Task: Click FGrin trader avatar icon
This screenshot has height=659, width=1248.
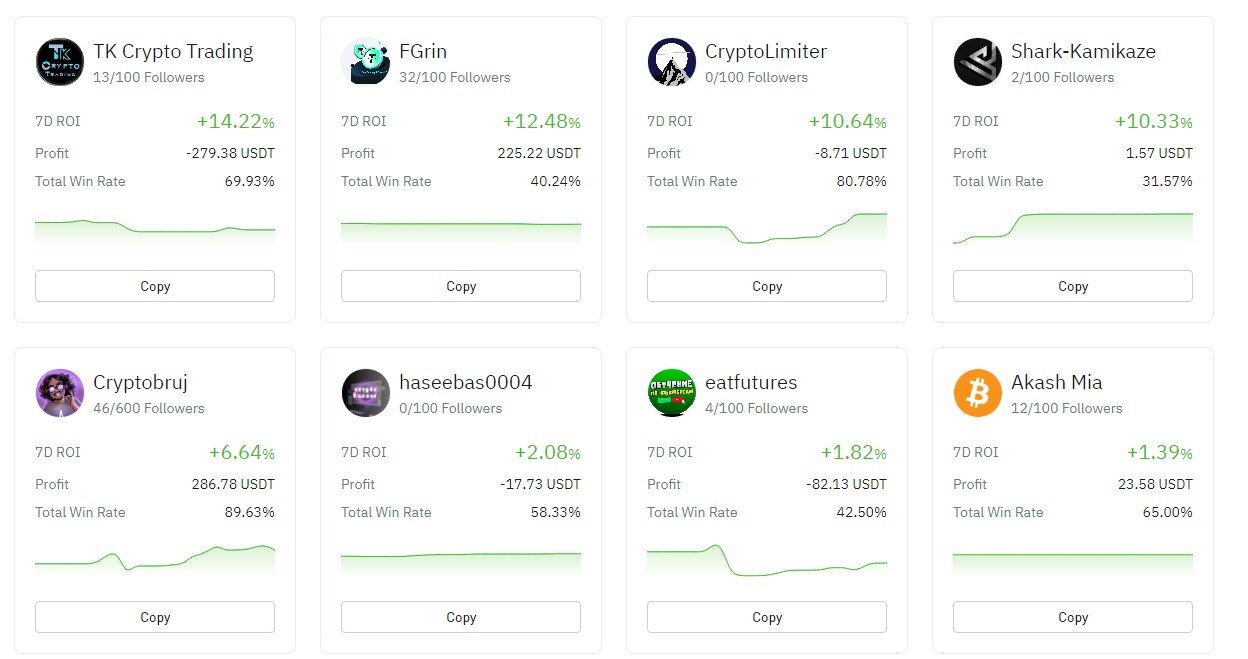Action: click(x=365, y=62)
